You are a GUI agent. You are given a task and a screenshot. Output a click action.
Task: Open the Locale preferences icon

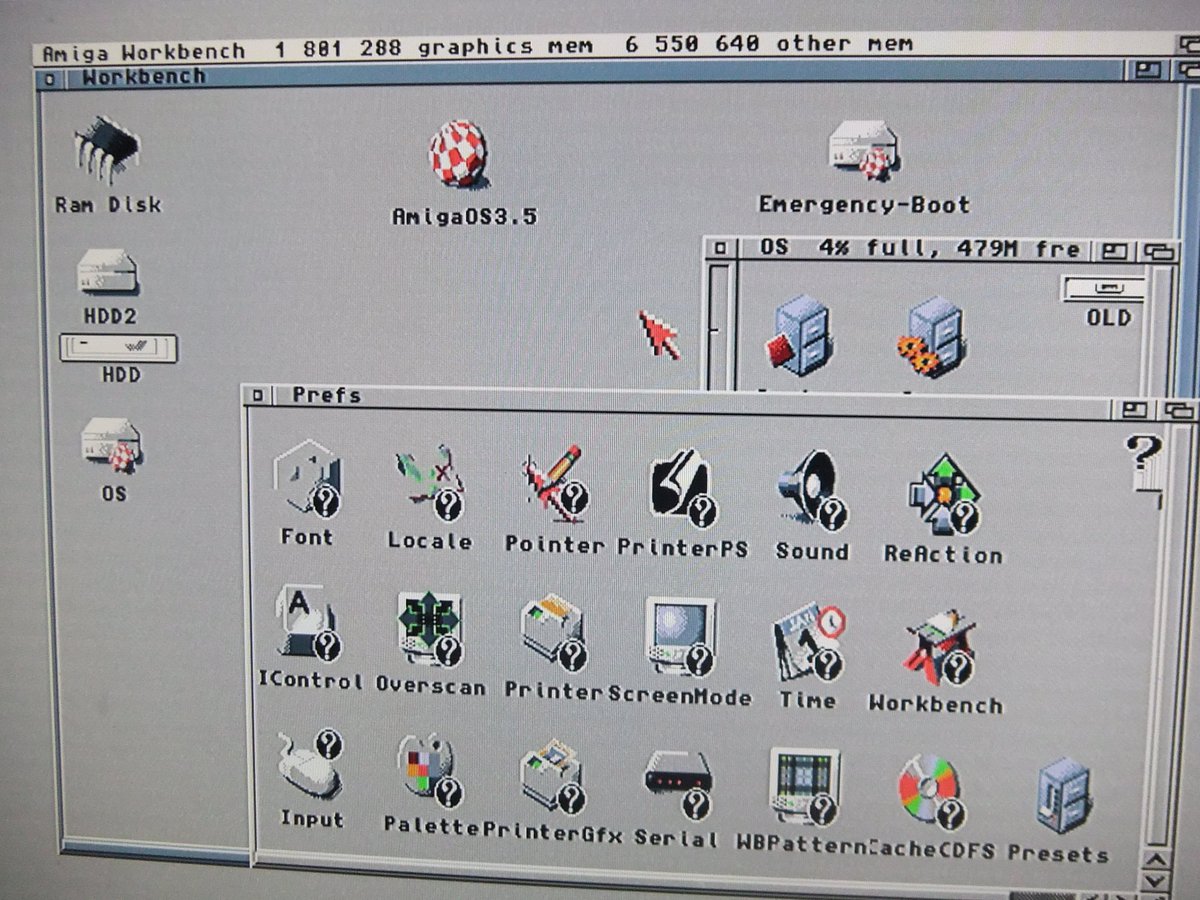429,482
